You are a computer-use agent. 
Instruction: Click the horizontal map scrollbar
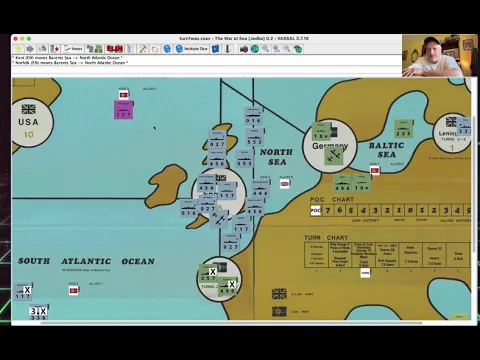point(232,323)
